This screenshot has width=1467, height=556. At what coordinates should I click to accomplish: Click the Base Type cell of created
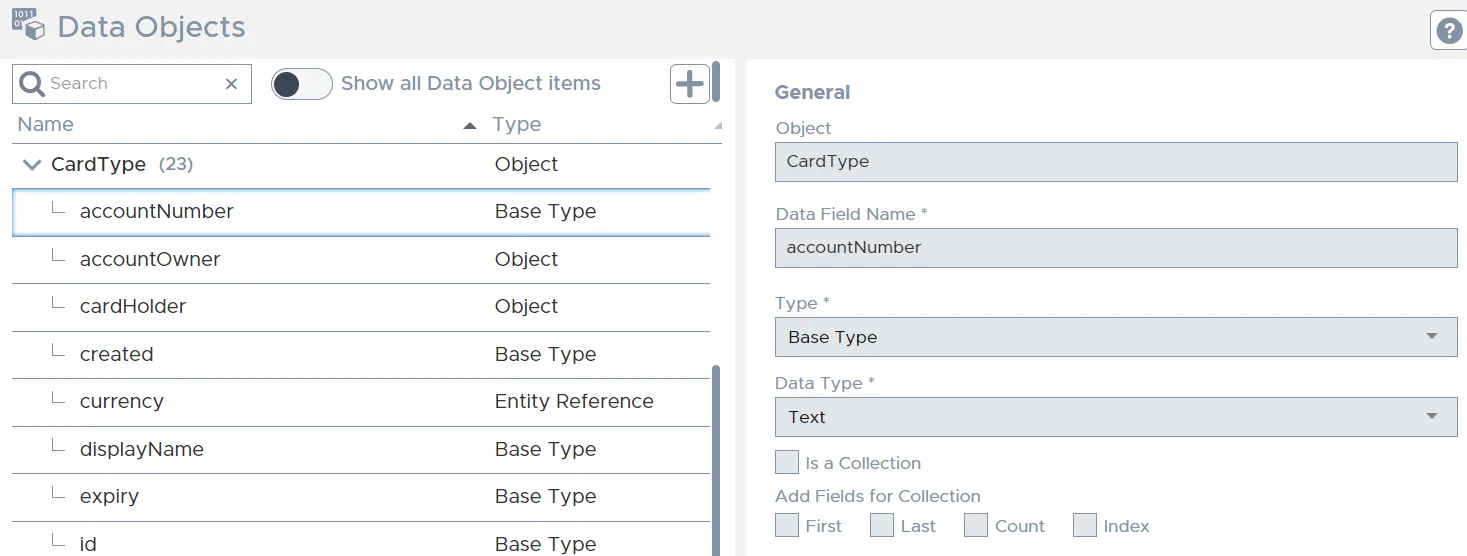(x=545, y=354)
